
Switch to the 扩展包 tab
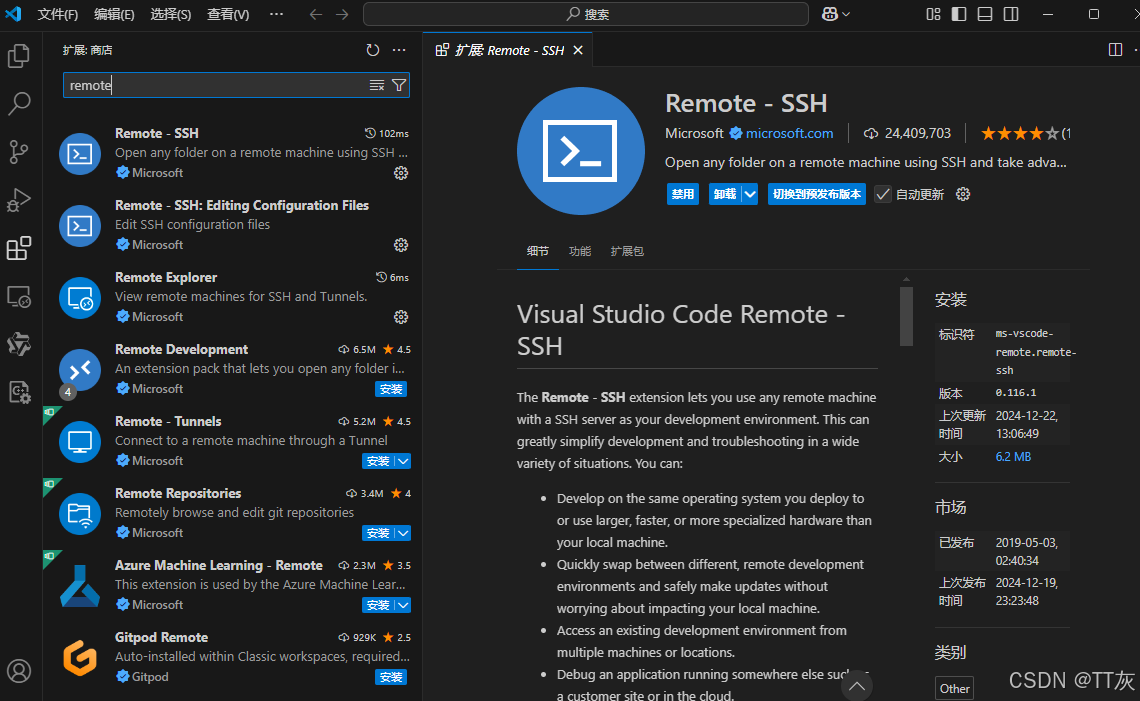pos(627,251)
